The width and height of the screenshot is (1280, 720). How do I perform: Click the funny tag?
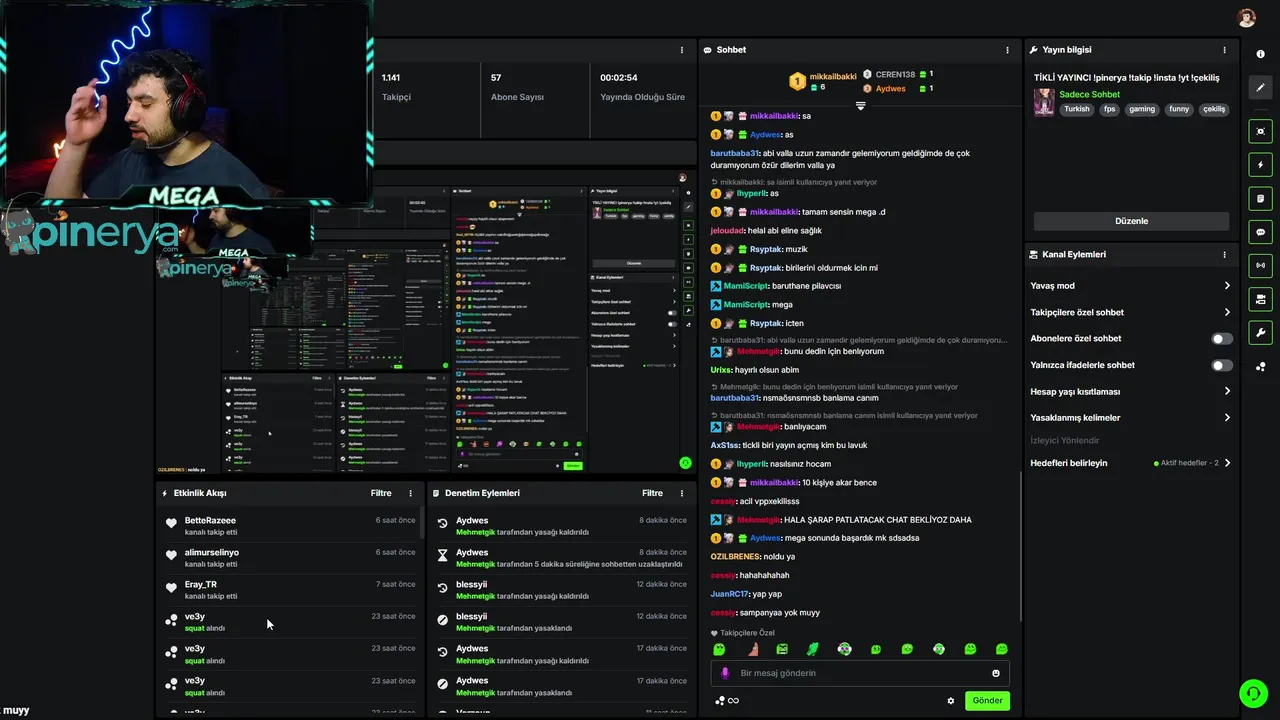pyautogui.click(x=1179, y=109)
